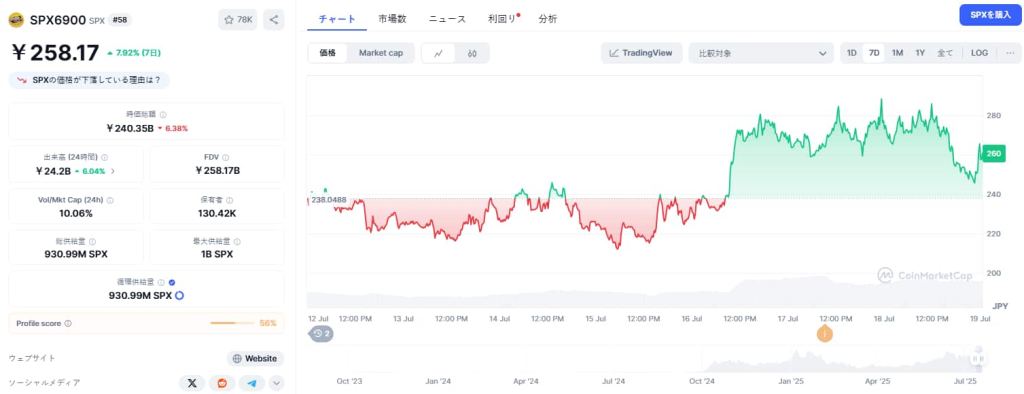Click the Profile score info icon

68,323
